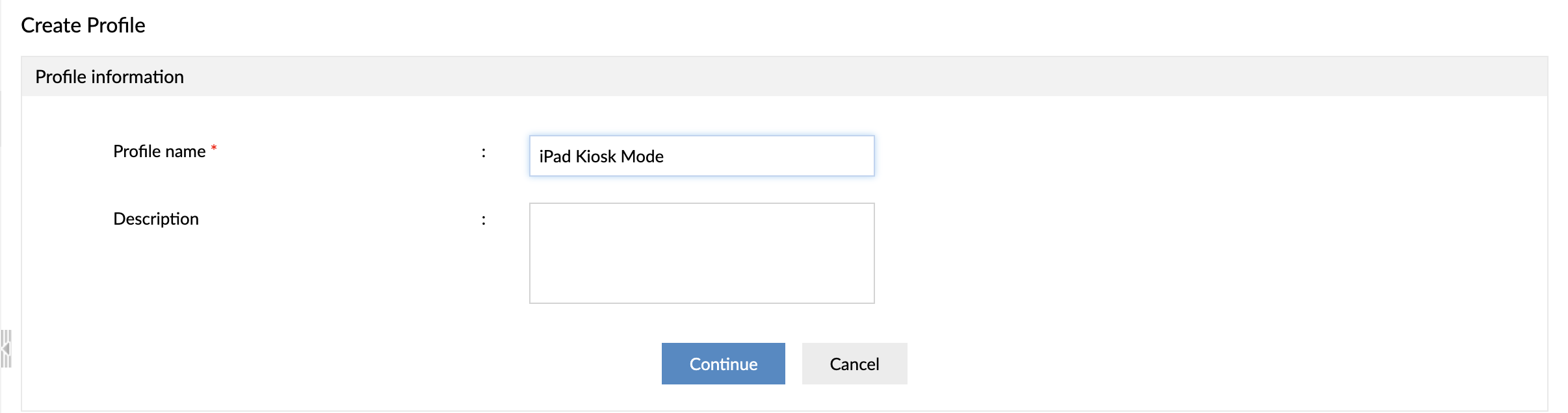Click Cancel to discard the new profile
This screenshot has height=413, width=1568.
(x=854, y=364)
